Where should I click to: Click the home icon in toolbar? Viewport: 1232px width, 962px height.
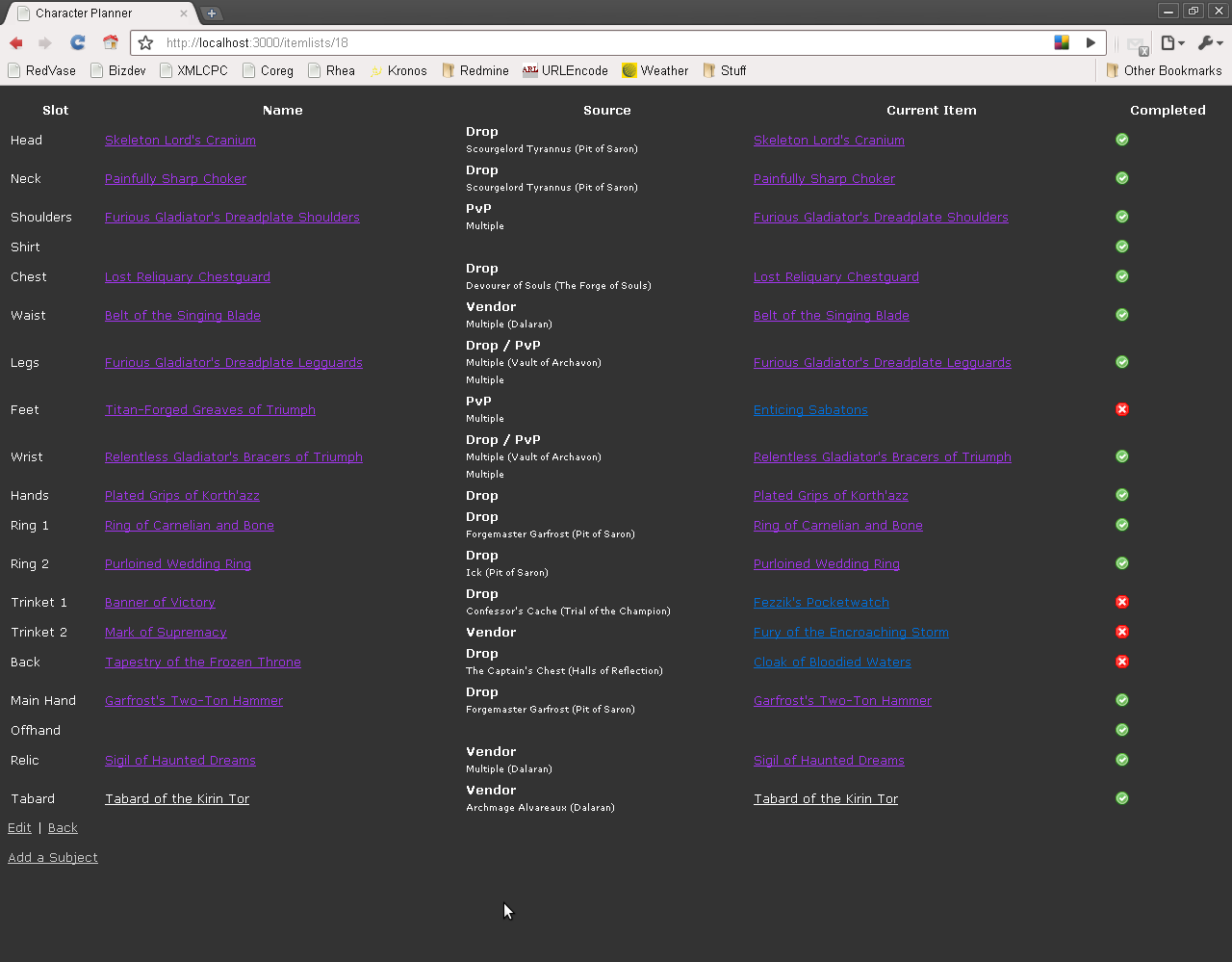coord(111,43)
